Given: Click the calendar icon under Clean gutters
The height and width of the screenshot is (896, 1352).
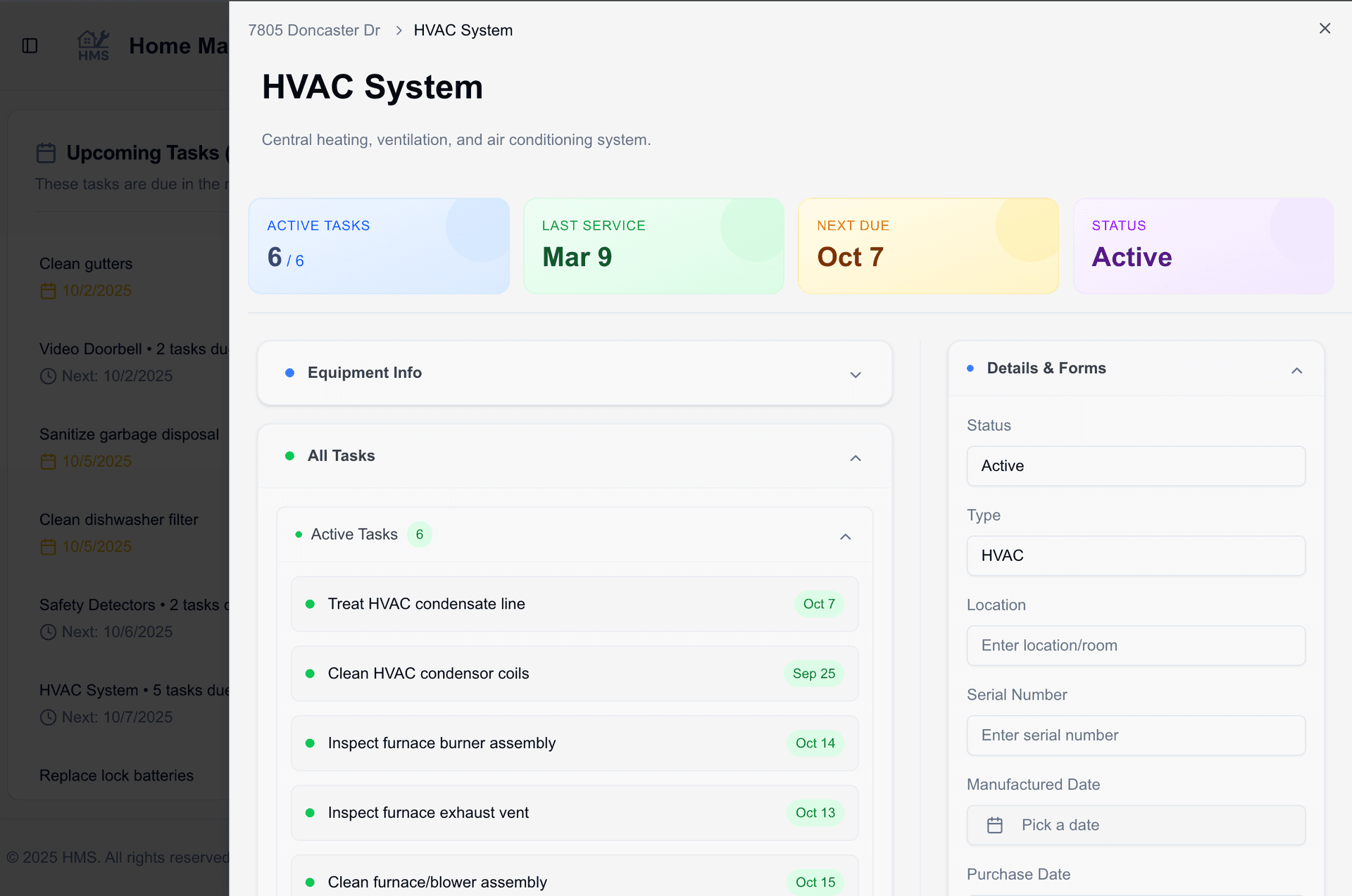Looking at the screenshot, I should click(x=47, y=291).
